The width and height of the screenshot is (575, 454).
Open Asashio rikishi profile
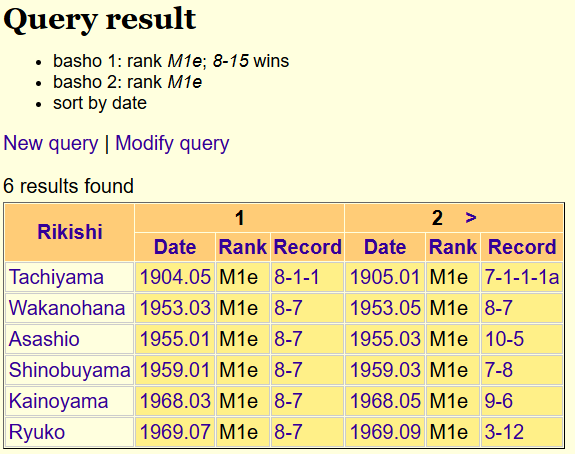[x=44, y=339]
